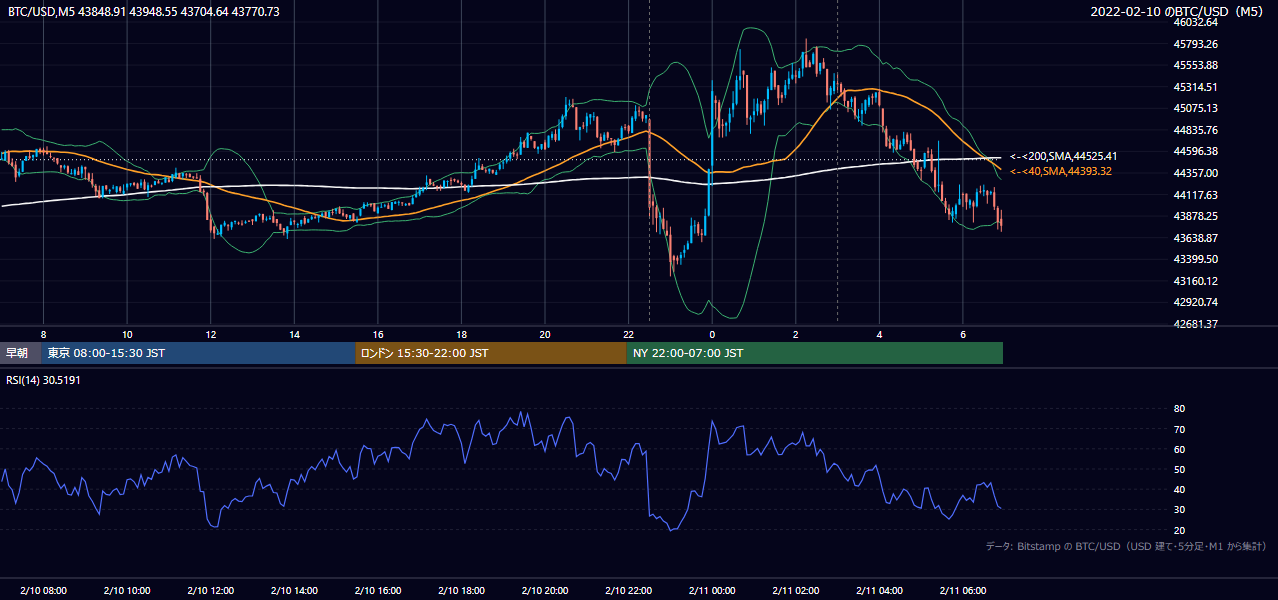This screenshot has width=1278, height=600.
Task: Click the 東京 08:00-15:30 JST session bar
Action: click(198, 353)
